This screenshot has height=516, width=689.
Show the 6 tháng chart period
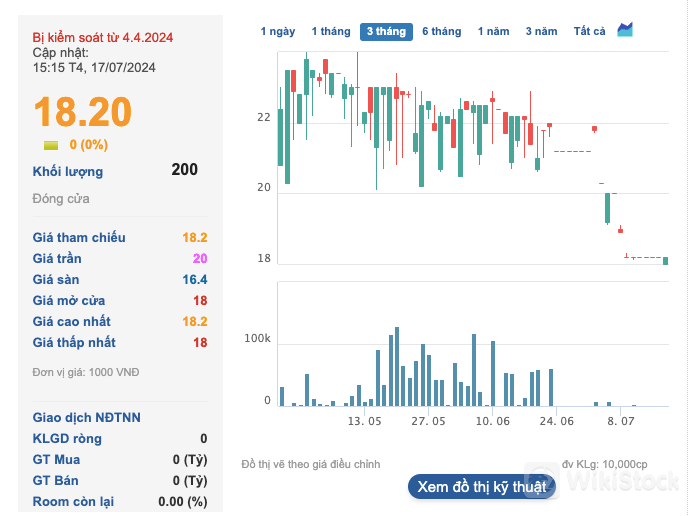click(x=441, y=32)
